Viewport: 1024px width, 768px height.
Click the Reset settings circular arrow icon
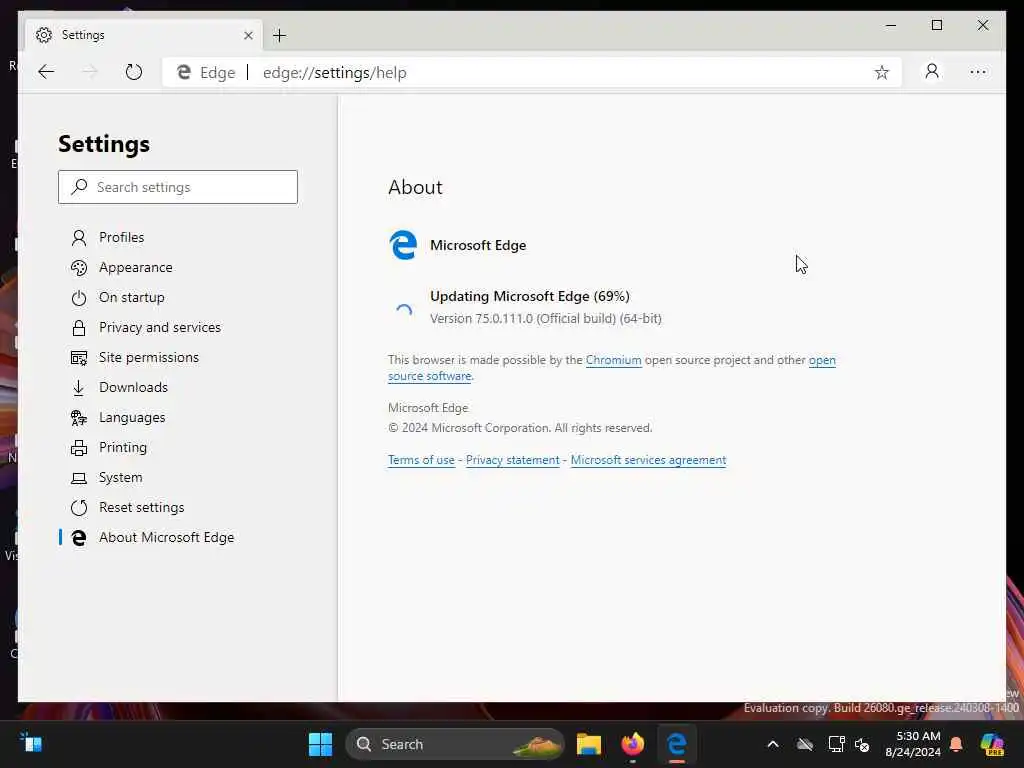(x=78, y=507)
